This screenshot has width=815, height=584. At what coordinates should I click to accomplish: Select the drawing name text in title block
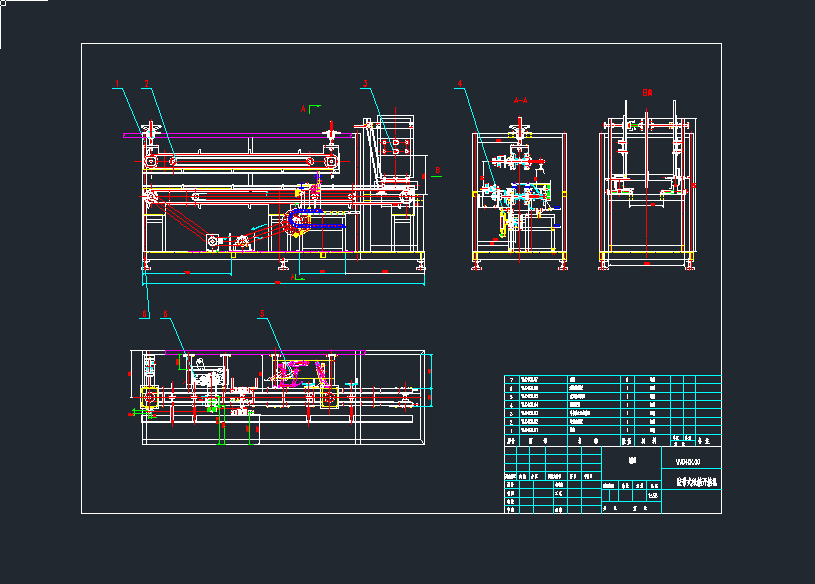click(x=690, y=482)
